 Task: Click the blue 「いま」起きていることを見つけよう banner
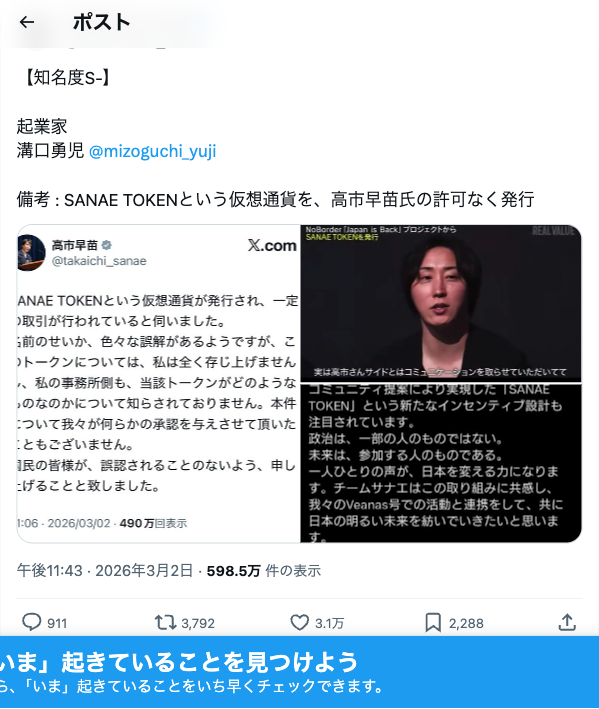coord(299,672)
